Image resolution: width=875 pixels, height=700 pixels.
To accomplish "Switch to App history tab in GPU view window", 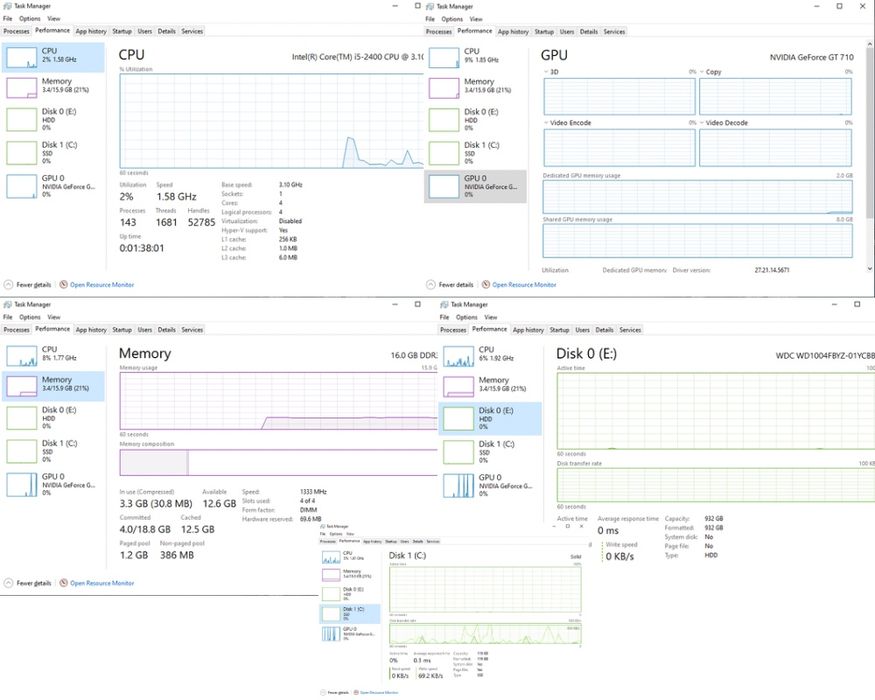I will click(513, 32).
